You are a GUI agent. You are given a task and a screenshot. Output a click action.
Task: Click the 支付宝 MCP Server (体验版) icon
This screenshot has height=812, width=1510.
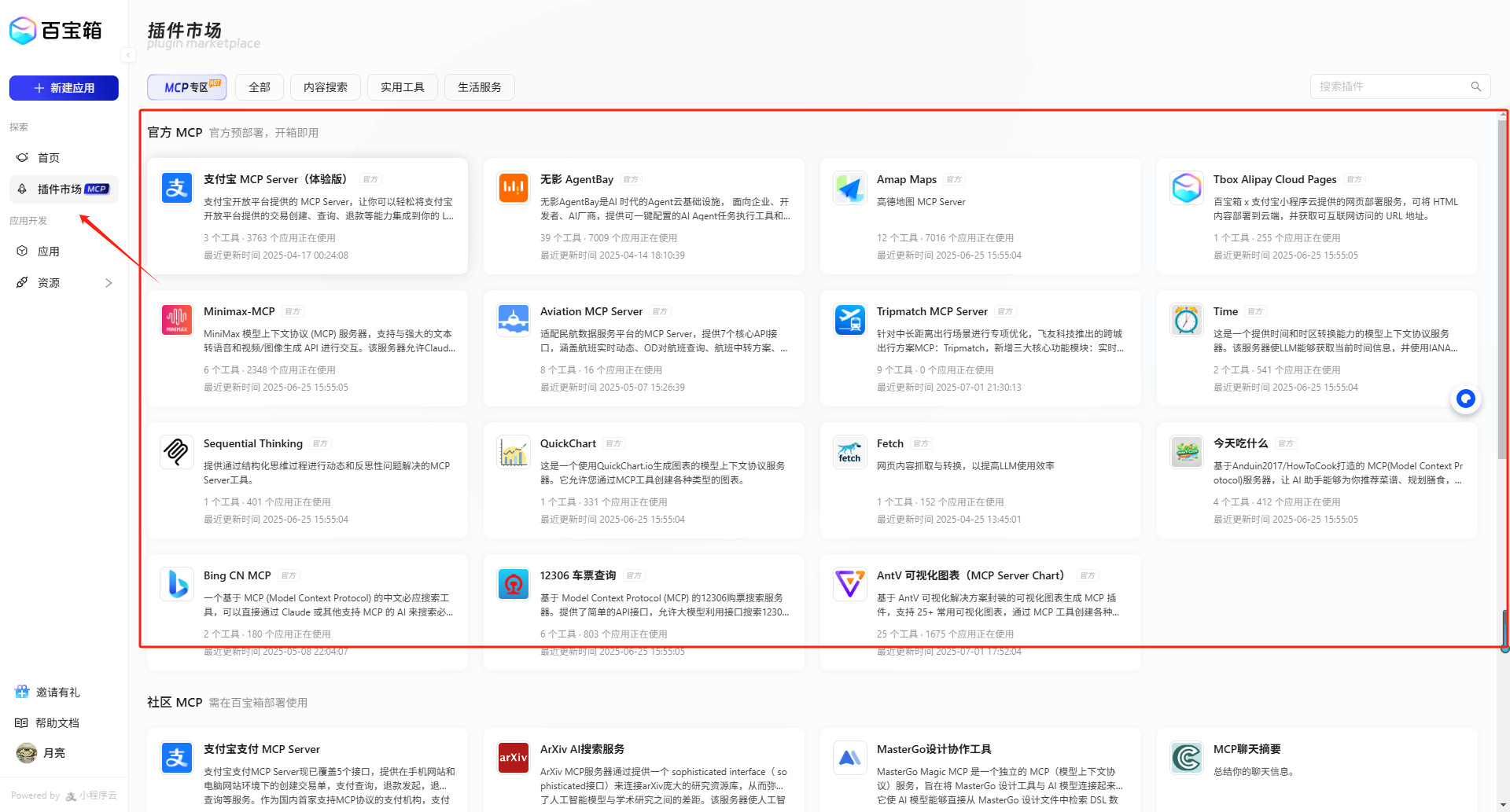[x=177, y=188]
